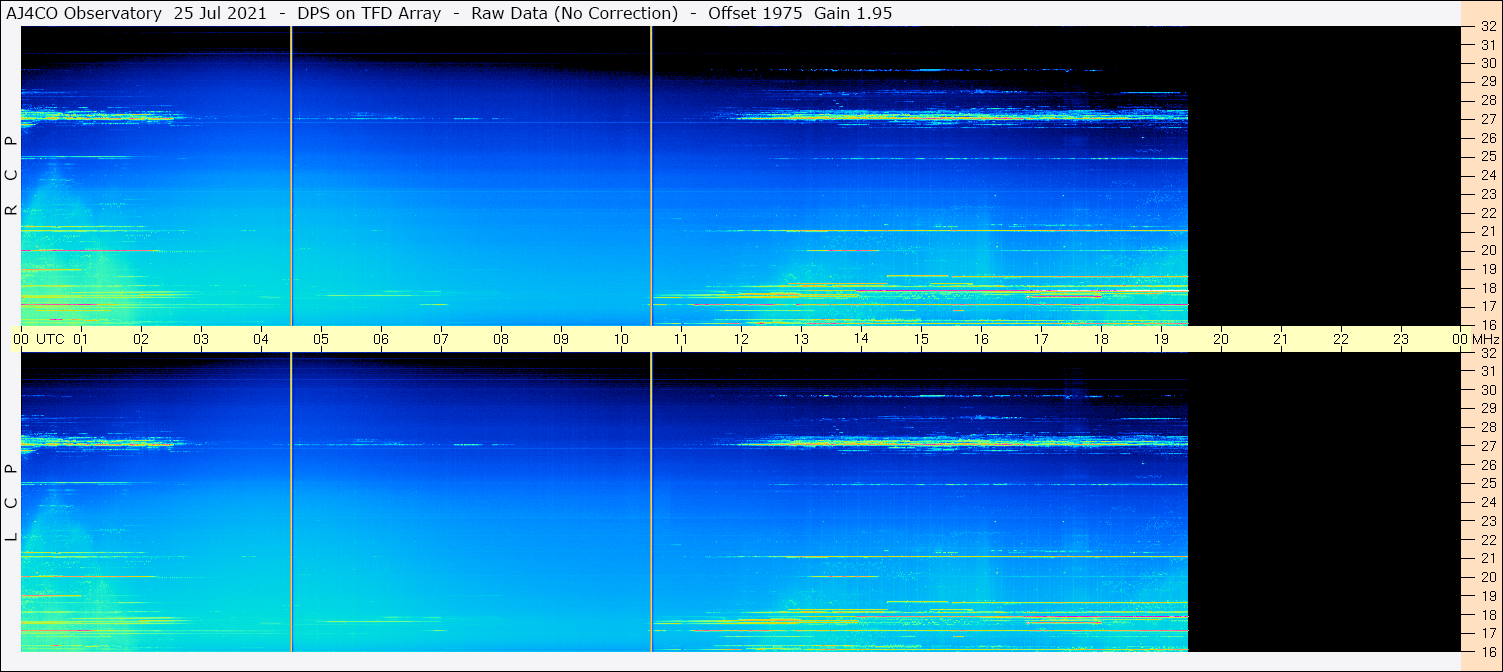This screenshot has height=672, width=1503.
Task: Click RCP frequency scale label '21'
Action: [1488, 231]
